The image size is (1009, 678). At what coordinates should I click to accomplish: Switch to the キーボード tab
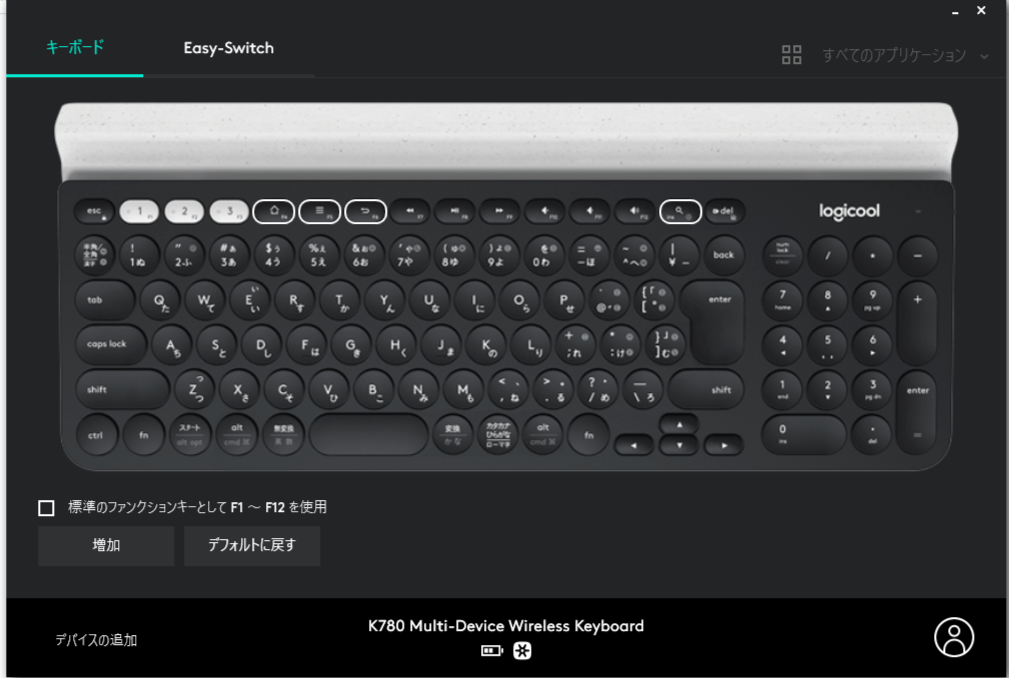point(75,48)
